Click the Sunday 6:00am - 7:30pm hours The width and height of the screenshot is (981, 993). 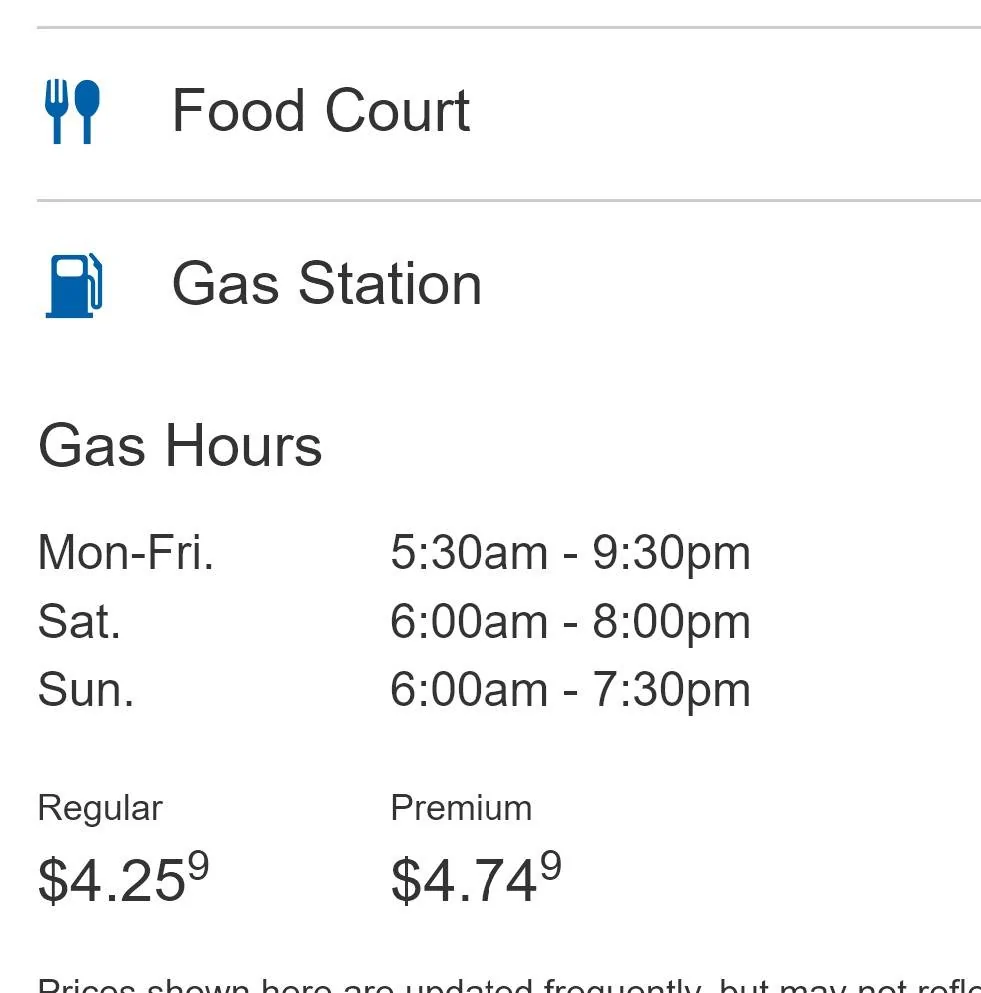point(570,692)
